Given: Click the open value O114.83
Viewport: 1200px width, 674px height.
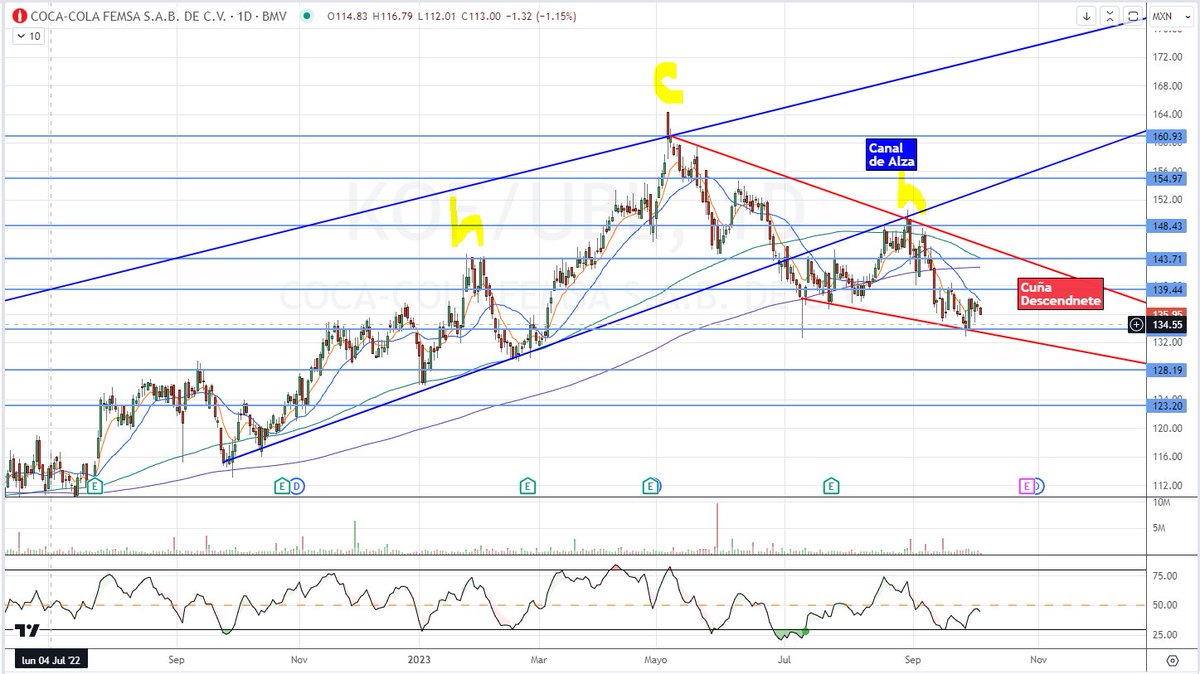Looking at the screenshot, I should point(345,17).
